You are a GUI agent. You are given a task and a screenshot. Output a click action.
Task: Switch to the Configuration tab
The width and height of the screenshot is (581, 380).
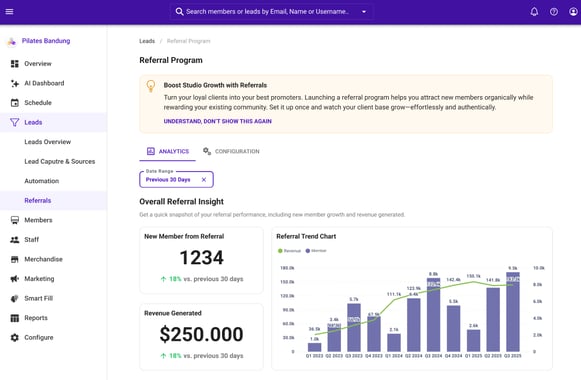pos(231,151)
